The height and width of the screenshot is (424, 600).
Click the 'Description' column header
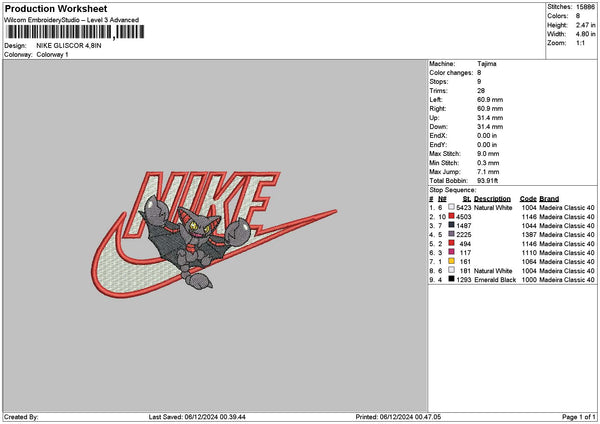tap(492, 199)
